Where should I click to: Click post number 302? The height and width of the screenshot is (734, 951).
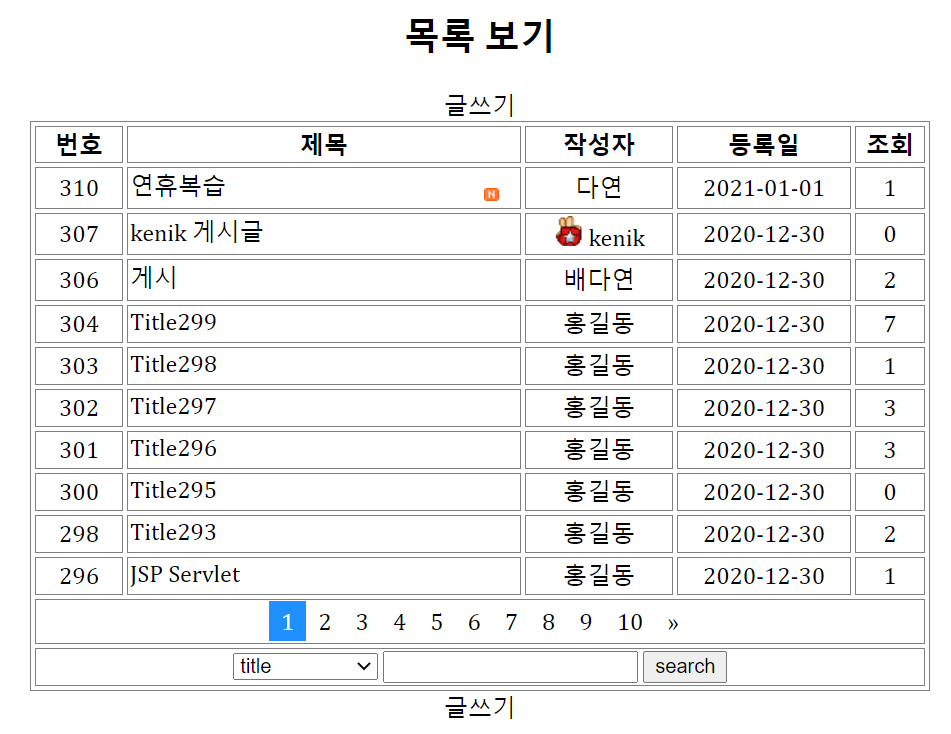click(x=79, y=408)
